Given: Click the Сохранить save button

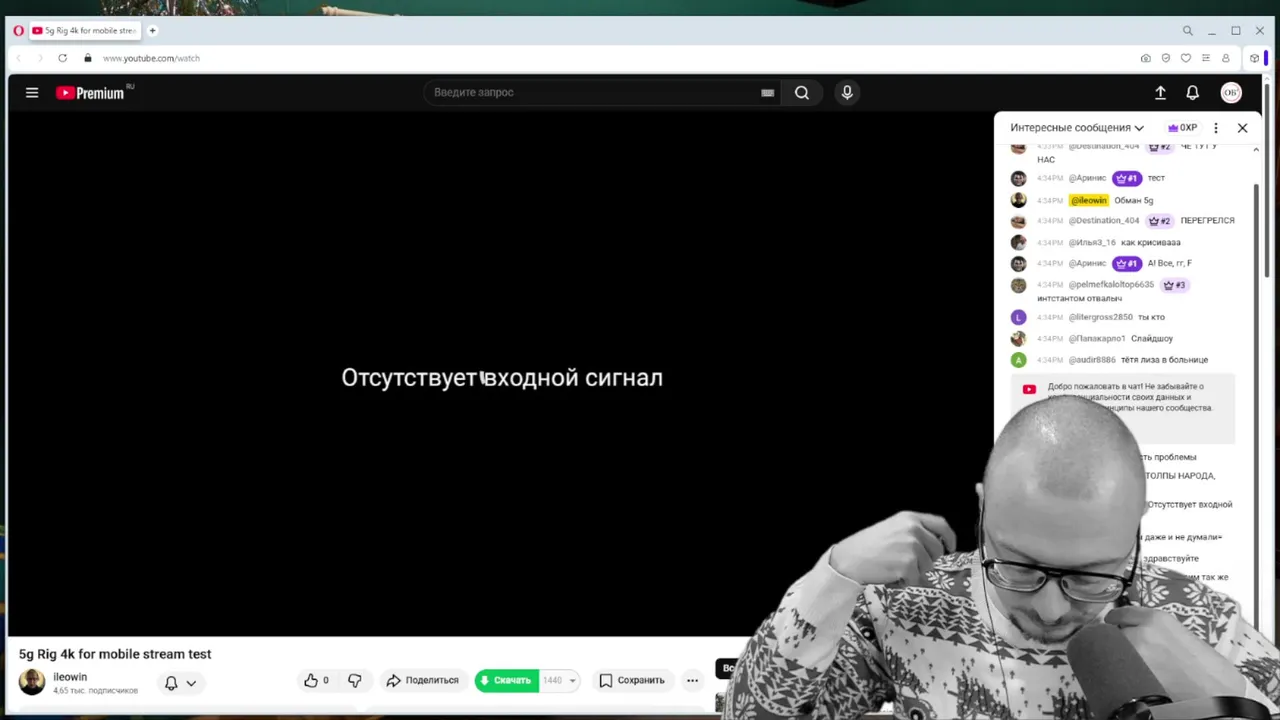Looking at the screenshot, I should (x=631, y=680).
